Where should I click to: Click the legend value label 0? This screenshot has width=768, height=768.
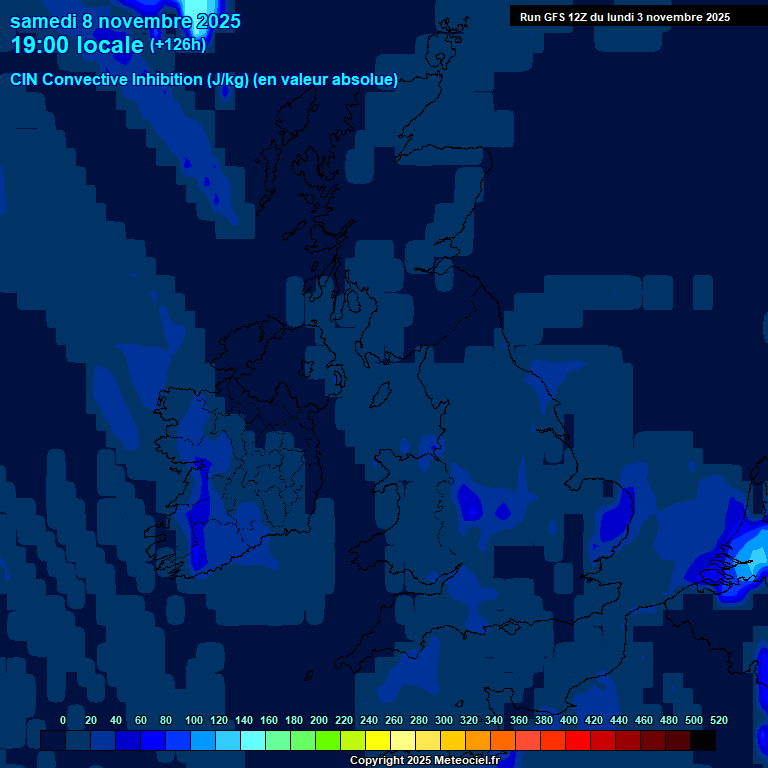click(x=63, y=720)
